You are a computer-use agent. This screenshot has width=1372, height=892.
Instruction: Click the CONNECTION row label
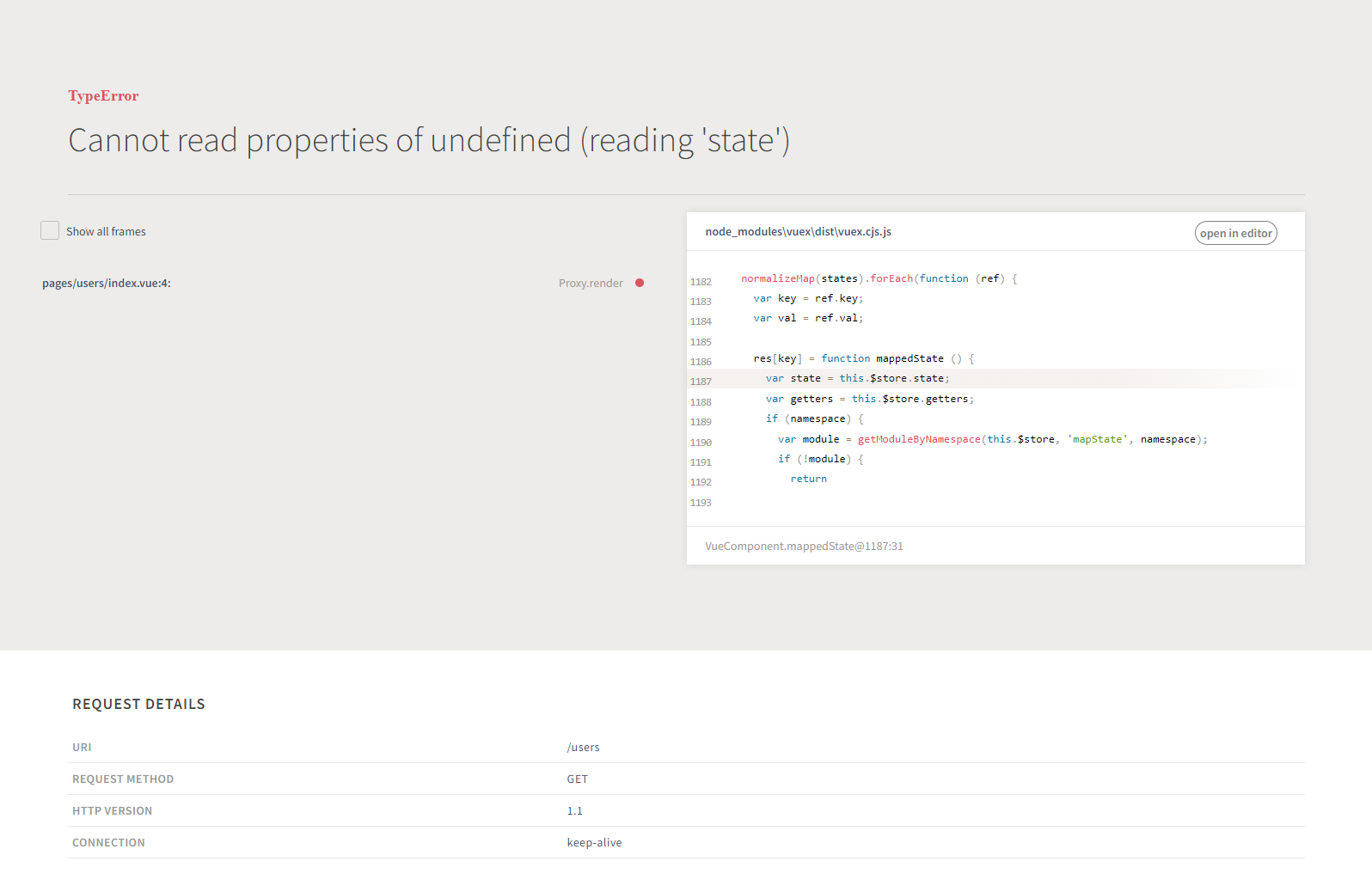point(108,842)
